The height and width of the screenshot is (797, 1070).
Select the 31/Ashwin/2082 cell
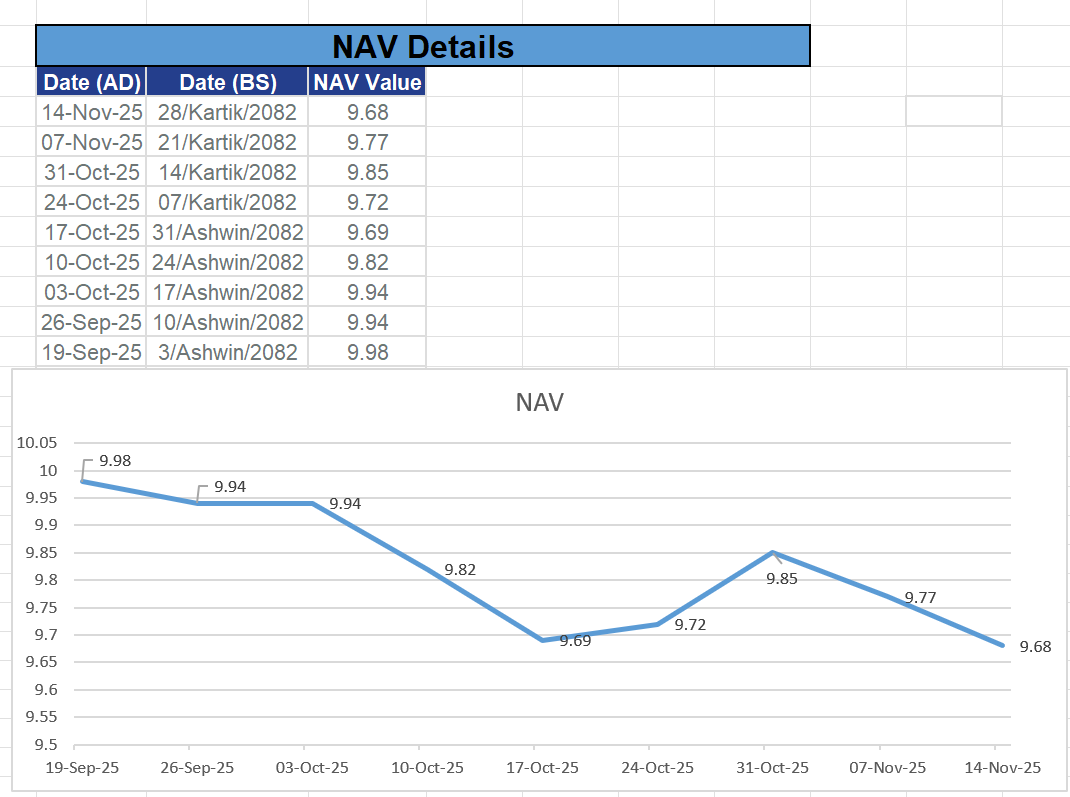coord(227,232)
